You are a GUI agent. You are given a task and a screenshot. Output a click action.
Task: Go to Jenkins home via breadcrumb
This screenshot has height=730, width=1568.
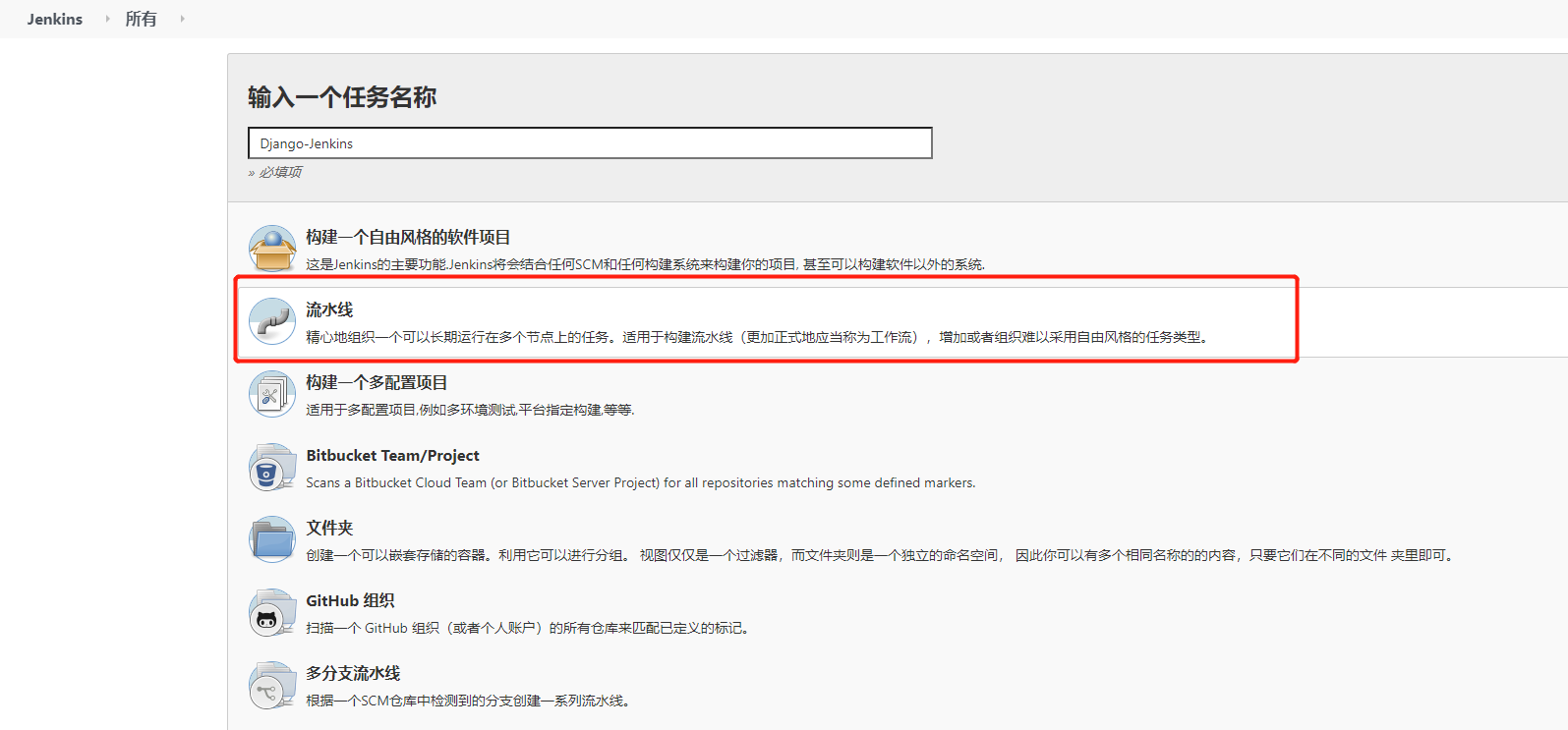coord(55,19)
